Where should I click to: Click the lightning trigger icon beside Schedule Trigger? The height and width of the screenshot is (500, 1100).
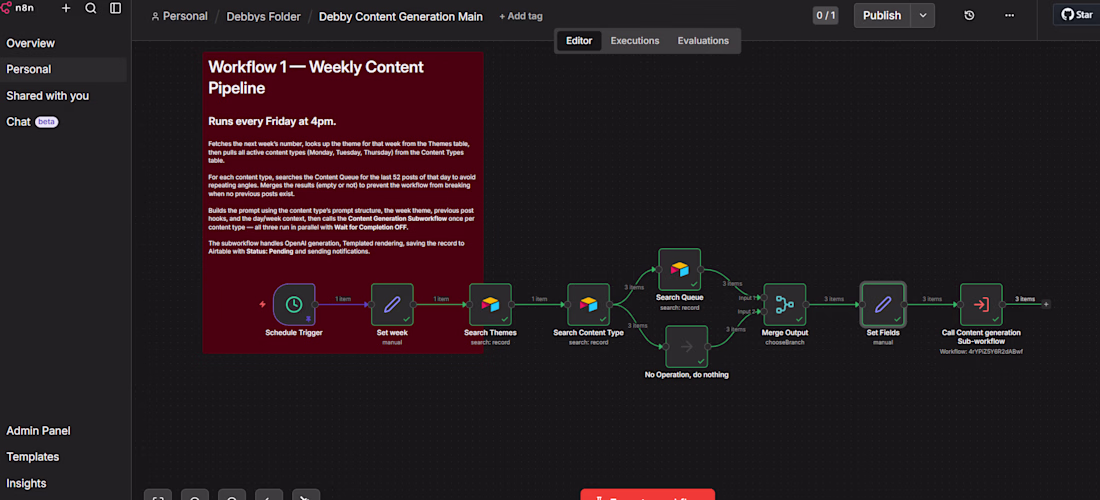(x=262, y=304)
